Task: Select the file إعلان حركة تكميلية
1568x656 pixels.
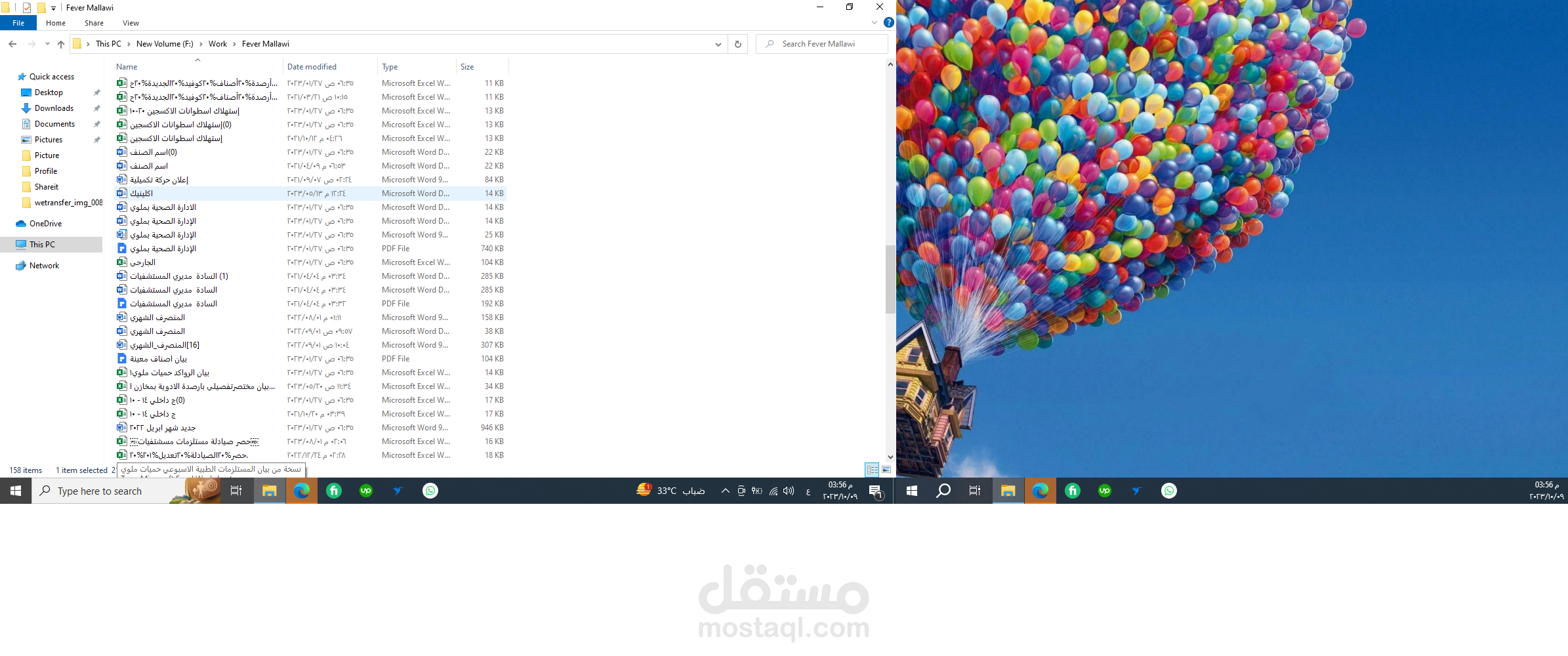Action: pos(310,180)
